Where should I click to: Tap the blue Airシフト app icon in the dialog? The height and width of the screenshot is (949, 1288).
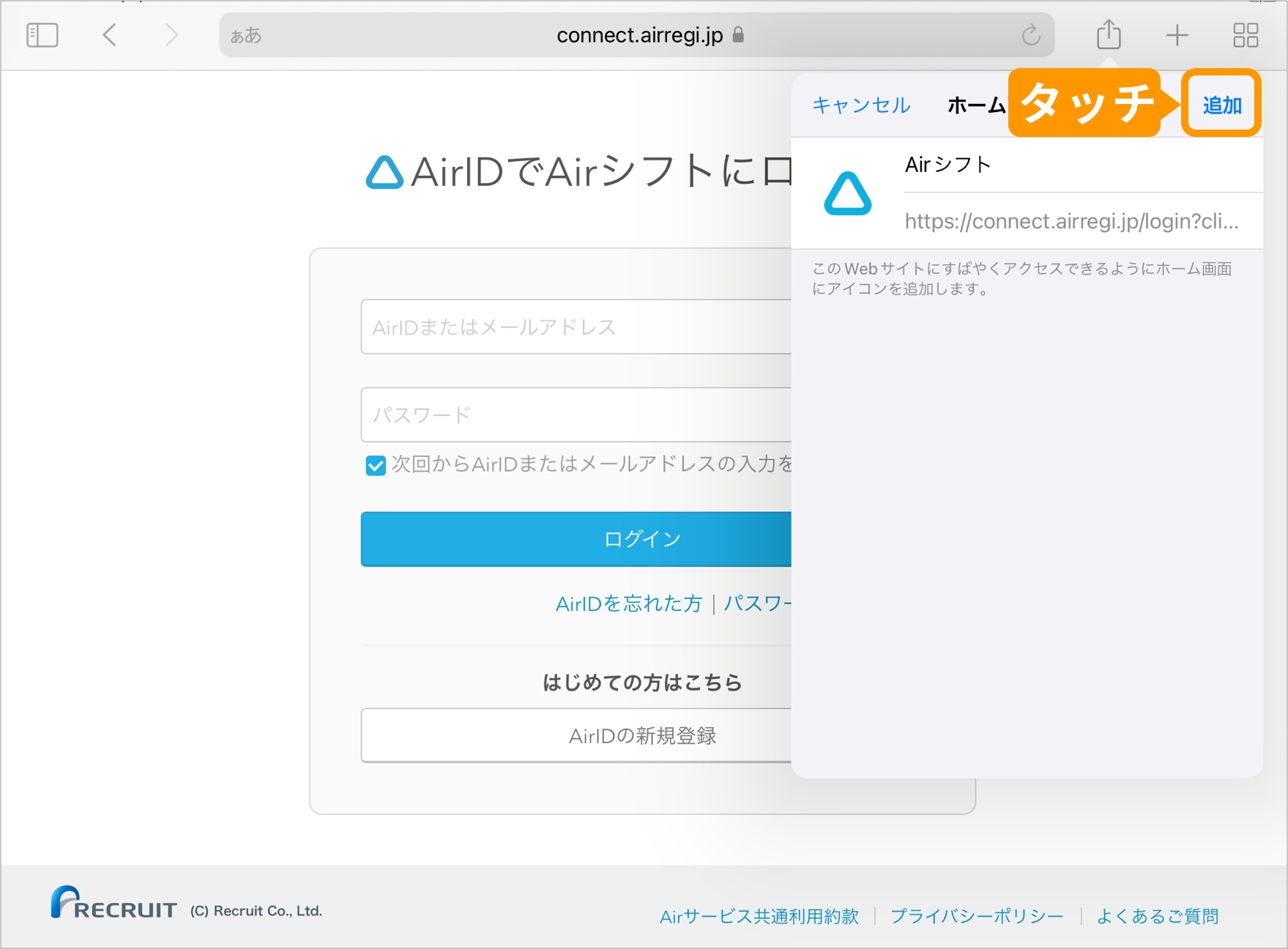click(847, 194)
